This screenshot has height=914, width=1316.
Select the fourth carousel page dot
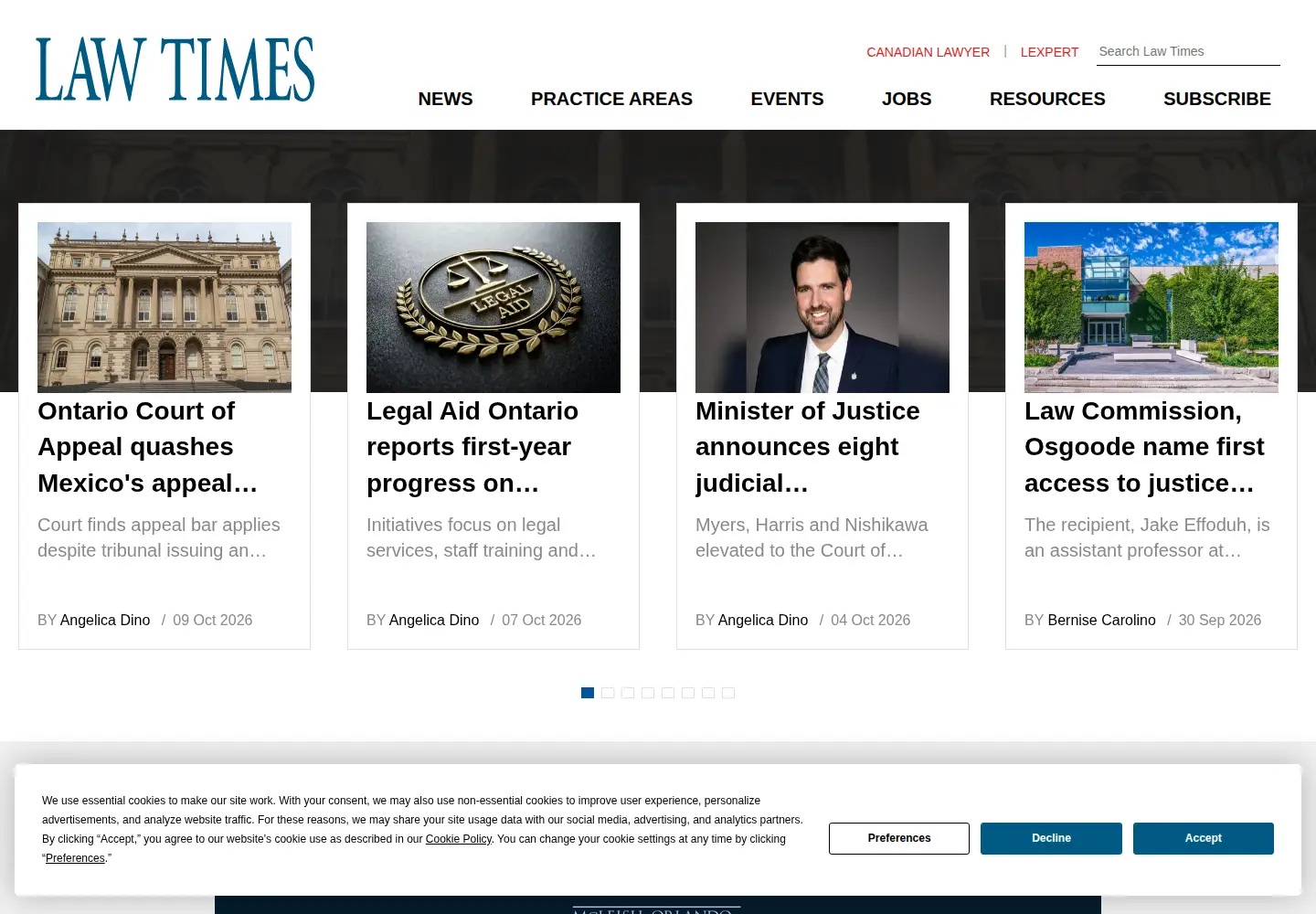(x=648, y=693)
